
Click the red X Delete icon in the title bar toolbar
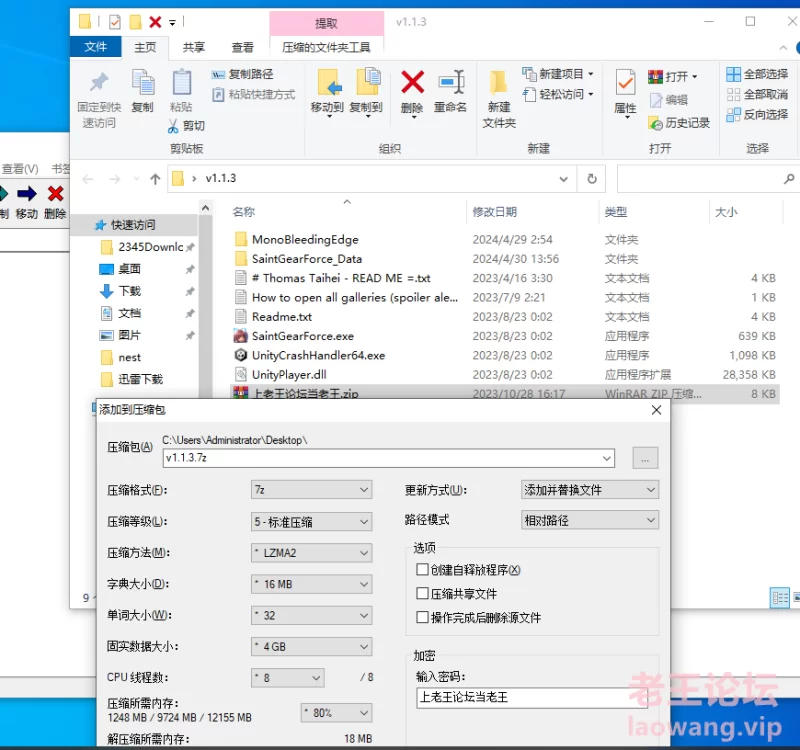click(155, 22)
